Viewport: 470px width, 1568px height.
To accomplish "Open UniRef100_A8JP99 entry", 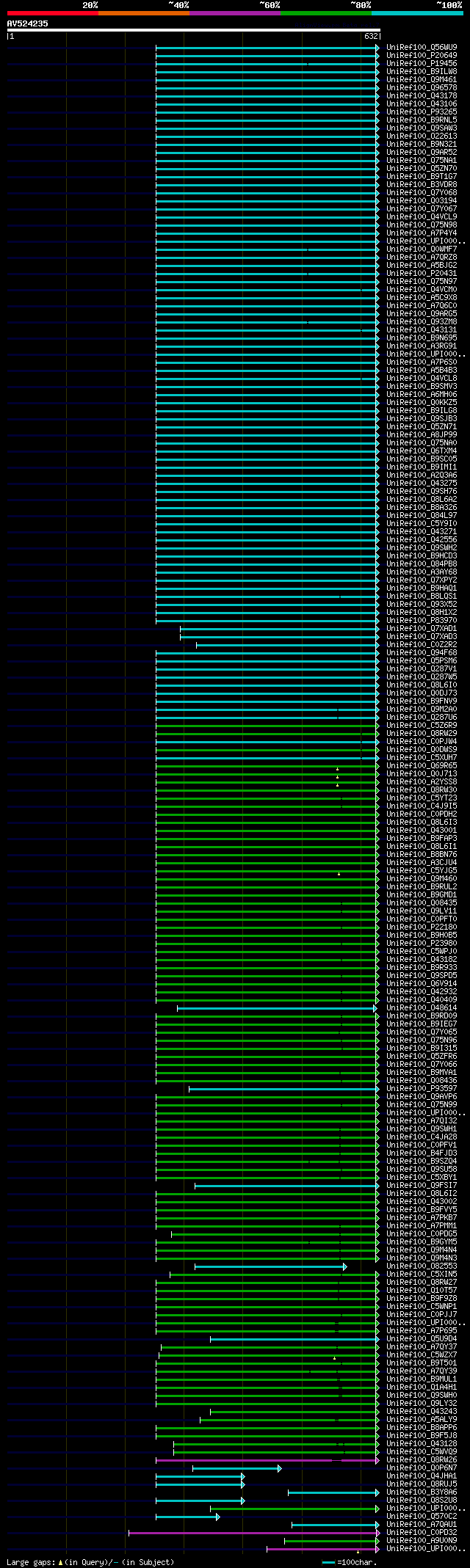I will [422, 434].
